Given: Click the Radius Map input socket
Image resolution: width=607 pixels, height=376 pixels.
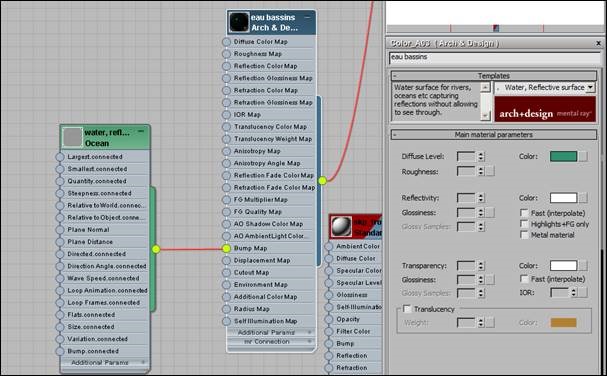Looking at the screenshot, I should tap(226, 309).
